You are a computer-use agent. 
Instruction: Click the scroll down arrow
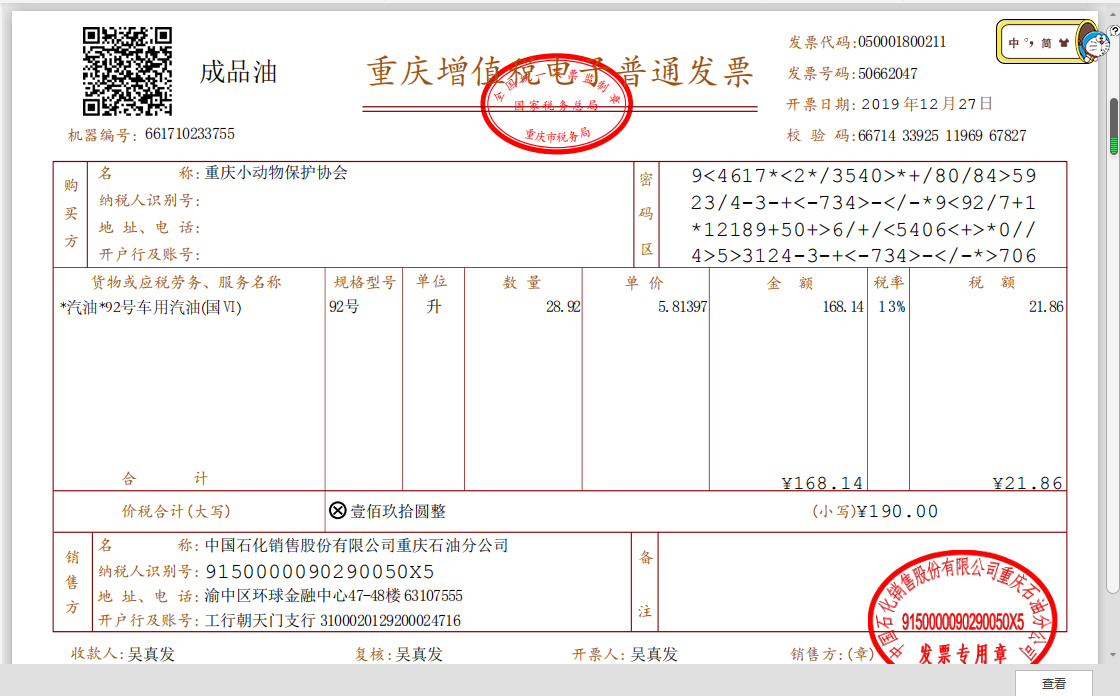click(1113, 654)
